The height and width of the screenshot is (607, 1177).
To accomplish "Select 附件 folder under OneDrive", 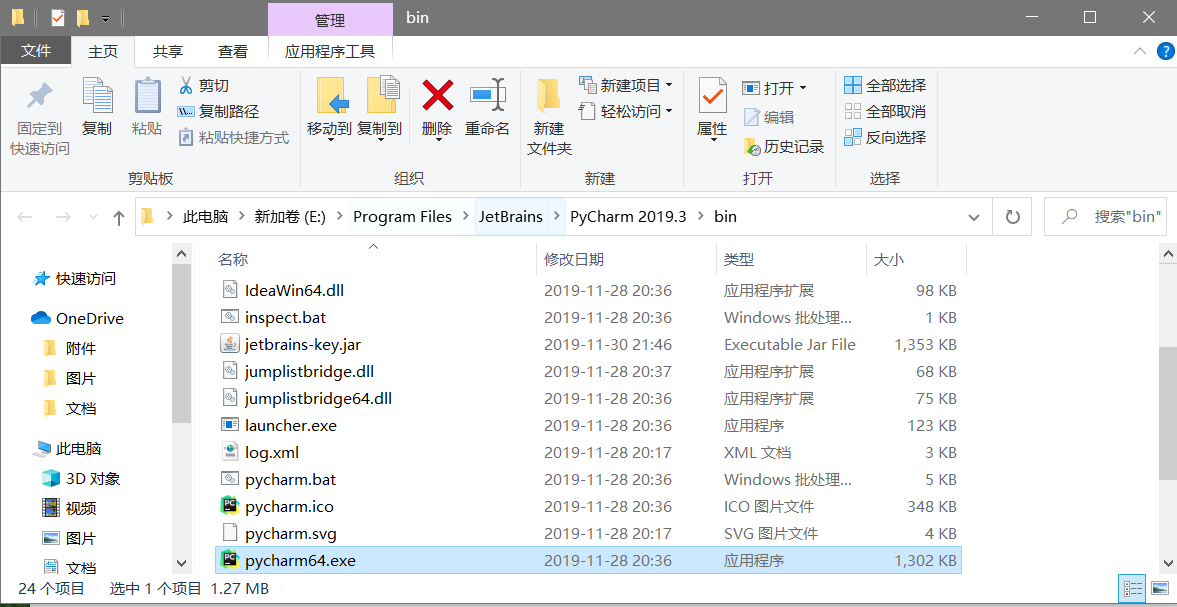I will pyautogui.click(x=71, y=348).
